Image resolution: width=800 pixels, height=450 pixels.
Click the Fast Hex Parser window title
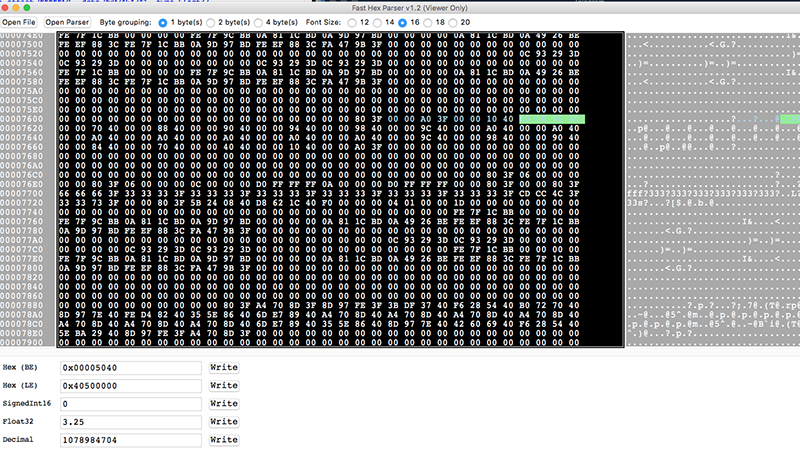(x=409, y=8)
